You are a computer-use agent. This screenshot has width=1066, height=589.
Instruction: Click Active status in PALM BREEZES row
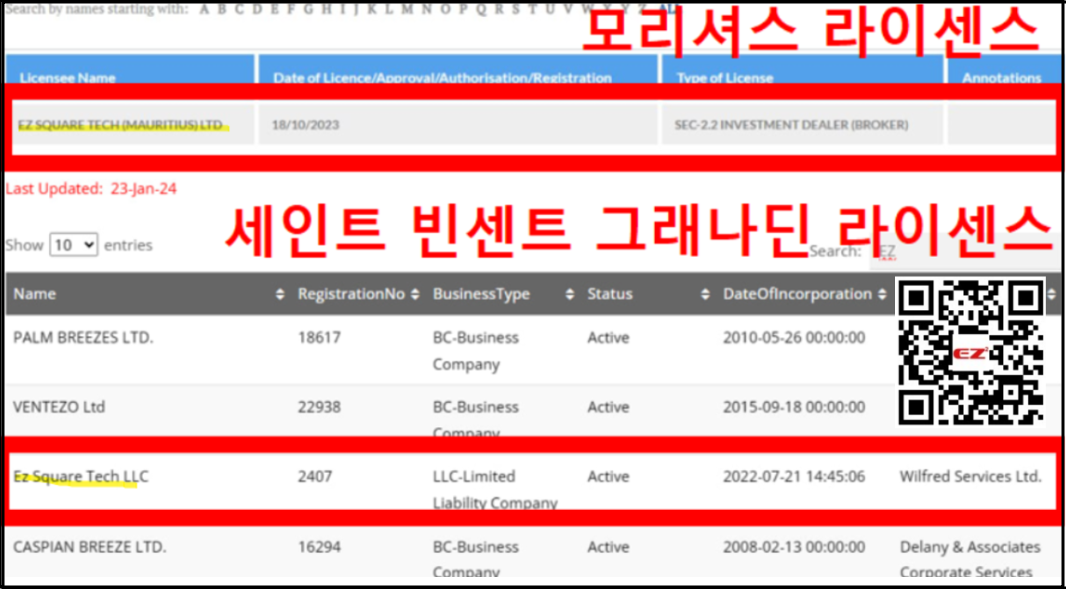pos(608,338)
